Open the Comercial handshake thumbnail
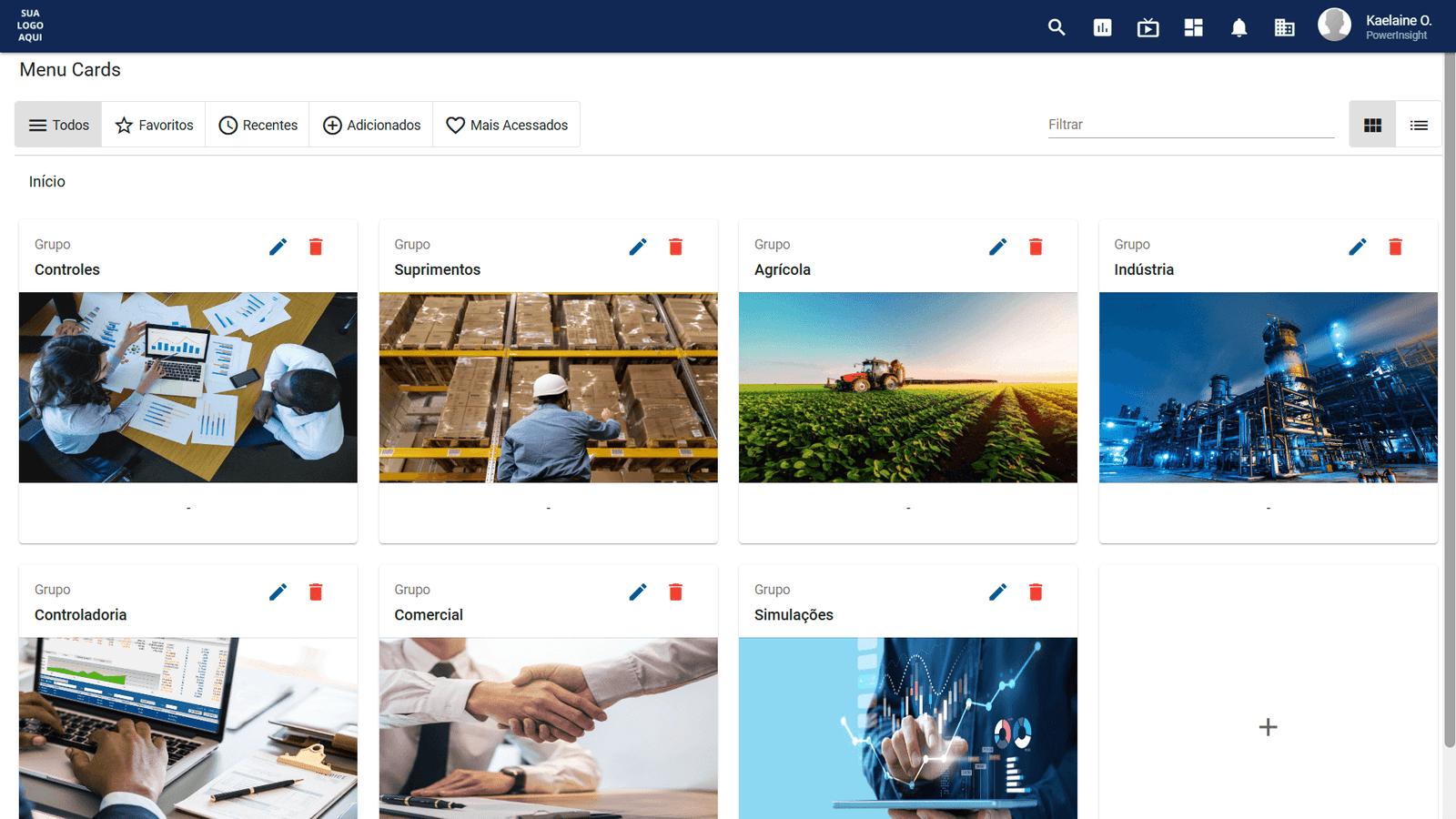 coord(548,726)
